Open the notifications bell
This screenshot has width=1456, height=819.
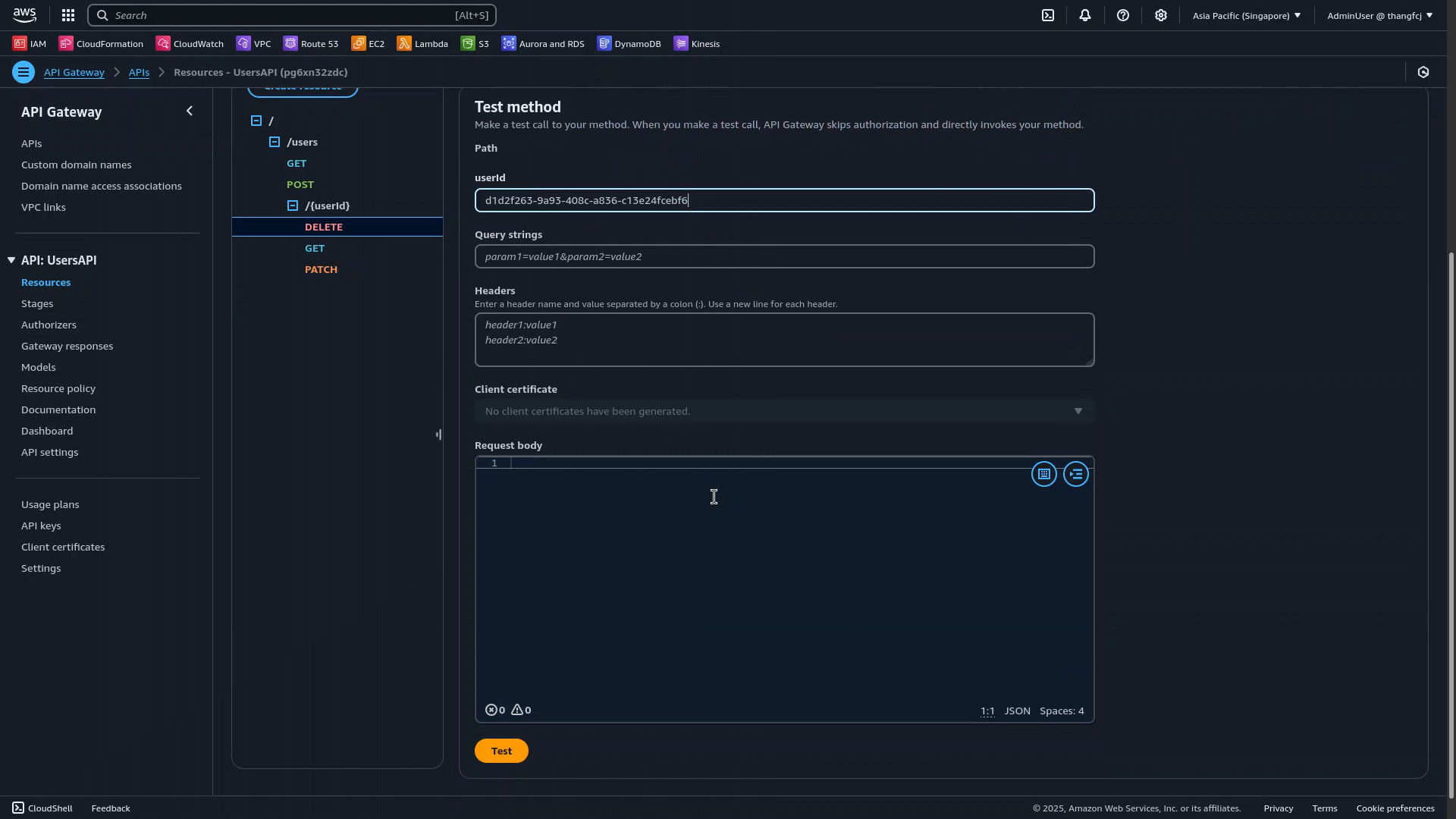tap(1085, 15)
